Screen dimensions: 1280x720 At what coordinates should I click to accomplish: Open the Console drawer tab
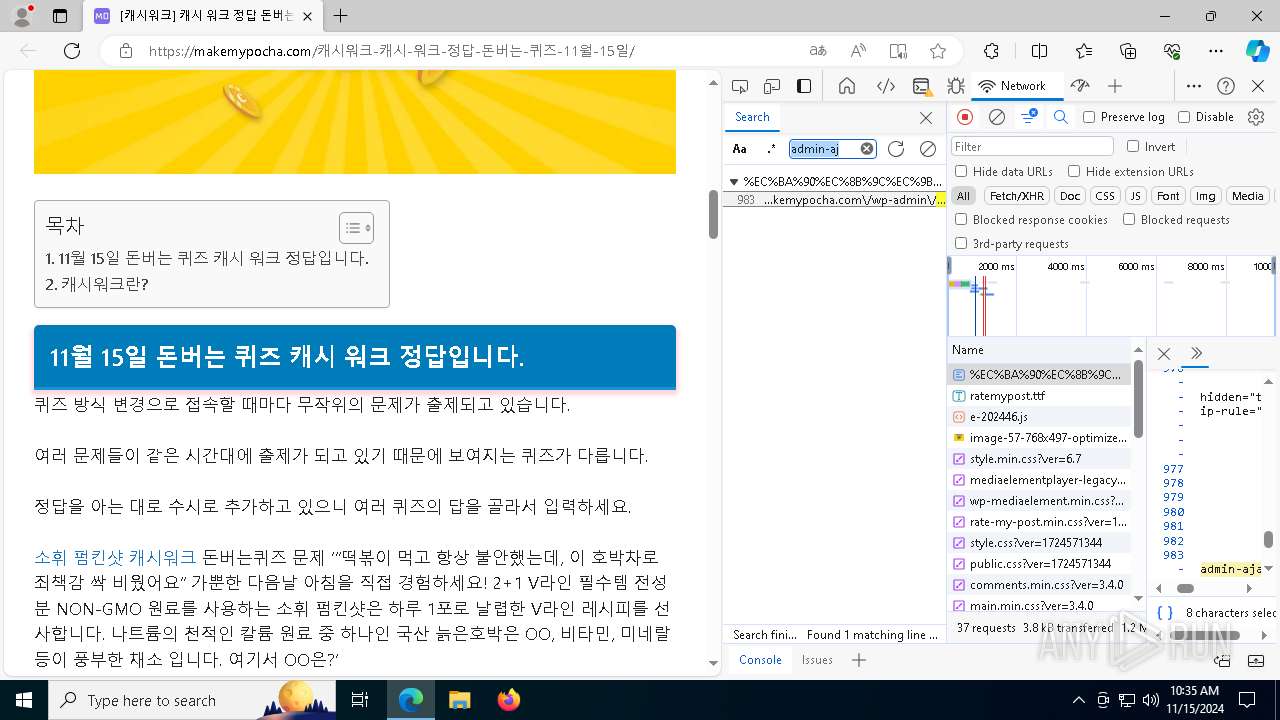pyautogui.click(x=760, y=660)
